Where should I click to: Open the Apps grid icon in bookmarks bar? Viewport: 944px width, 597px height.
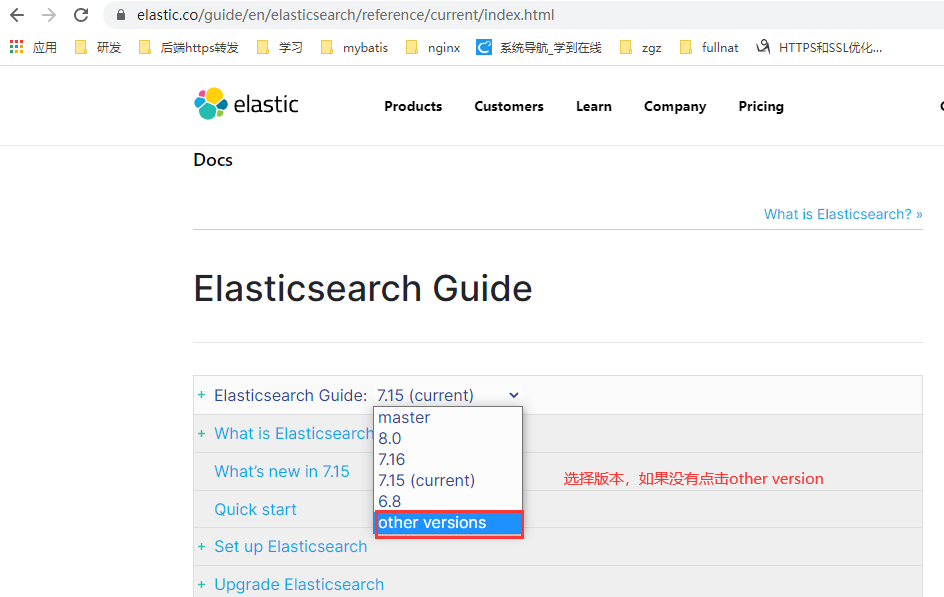pos(16,47)
